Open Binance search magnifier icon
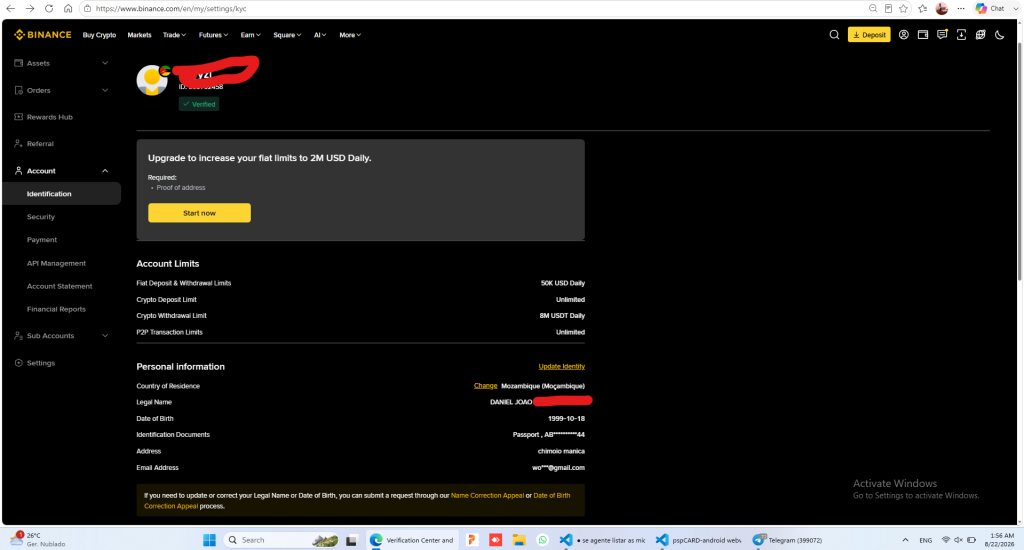Viewport: 1024px width, 550px height. (x=834, y=35)
